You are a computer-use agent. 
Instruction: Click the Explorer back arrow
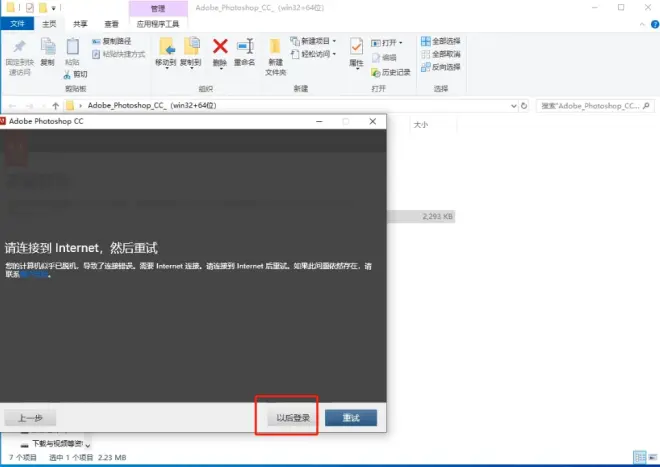(x=13, y=106)
